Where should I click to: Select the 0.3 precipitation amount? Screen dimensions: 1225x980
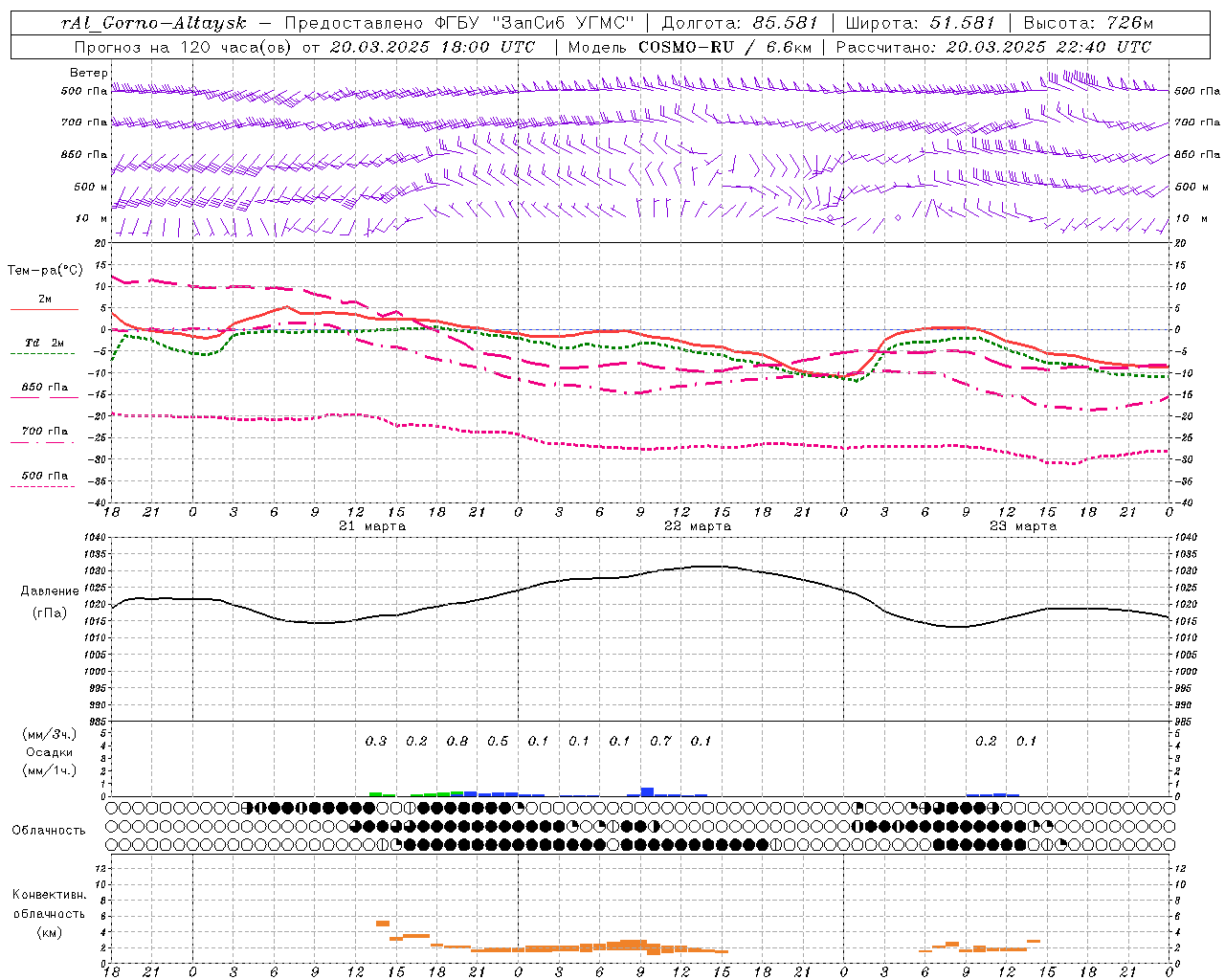coord(376,741)
